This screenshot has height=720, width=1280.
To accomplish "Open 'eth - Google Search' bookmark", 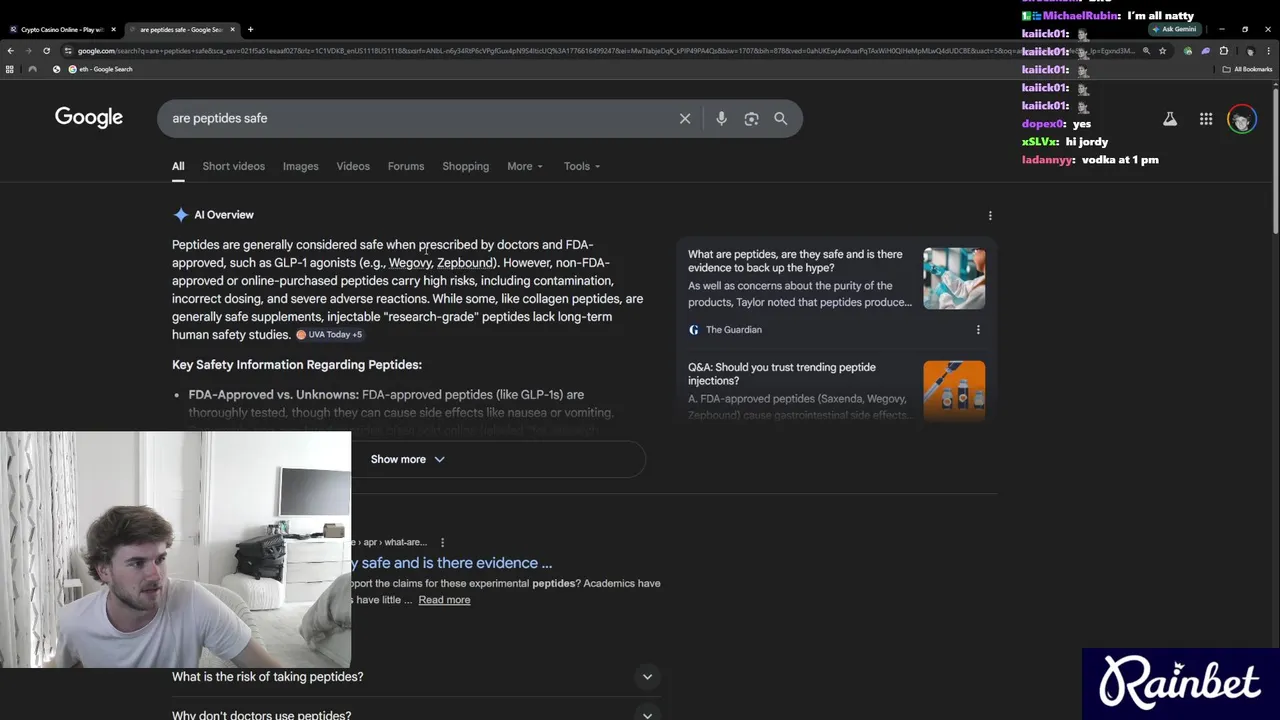I will (x=99, y=69).
